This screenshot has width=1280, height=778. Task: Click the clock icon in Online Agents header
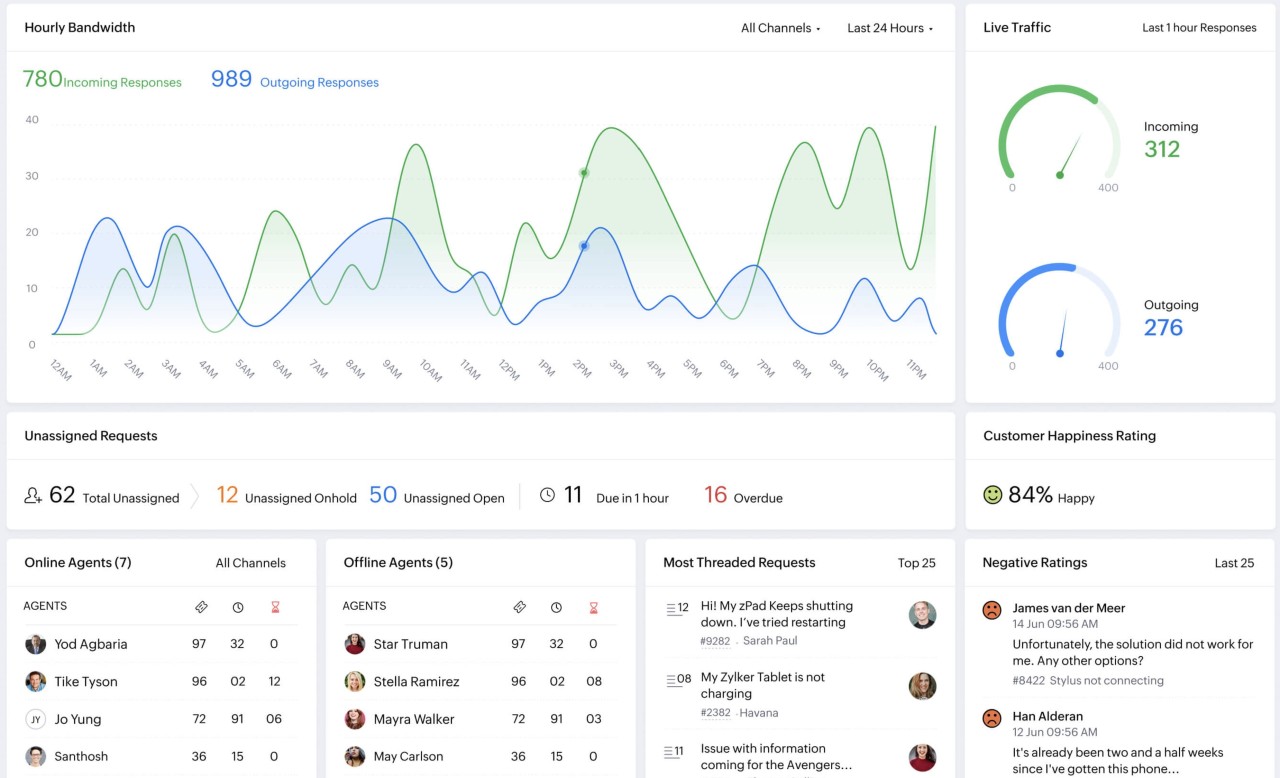[x=238, y=606]
